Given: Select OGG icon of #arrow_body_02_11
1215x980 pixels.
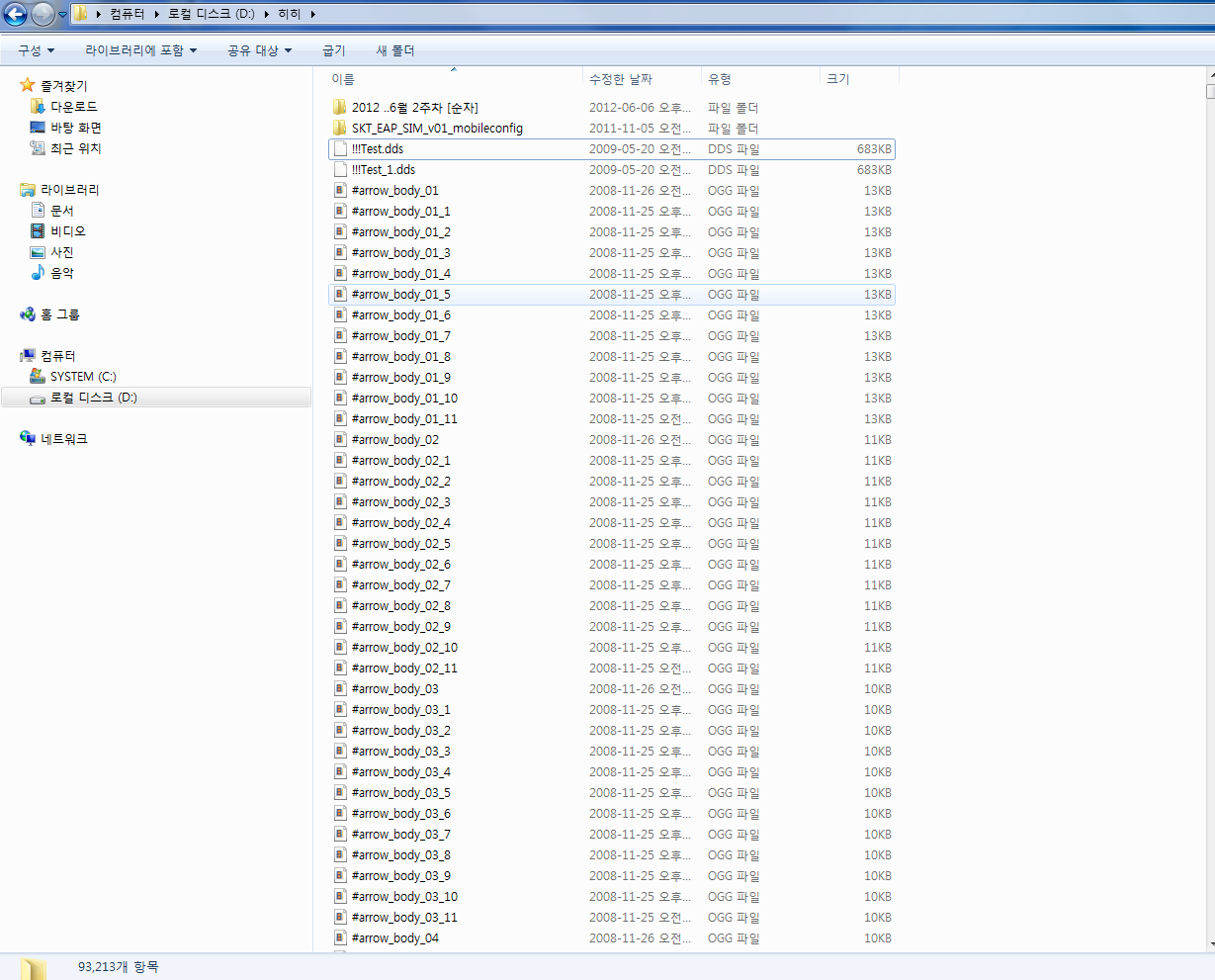Looking at the screenshot, I should pyautogui.click(x=340, y=668).
